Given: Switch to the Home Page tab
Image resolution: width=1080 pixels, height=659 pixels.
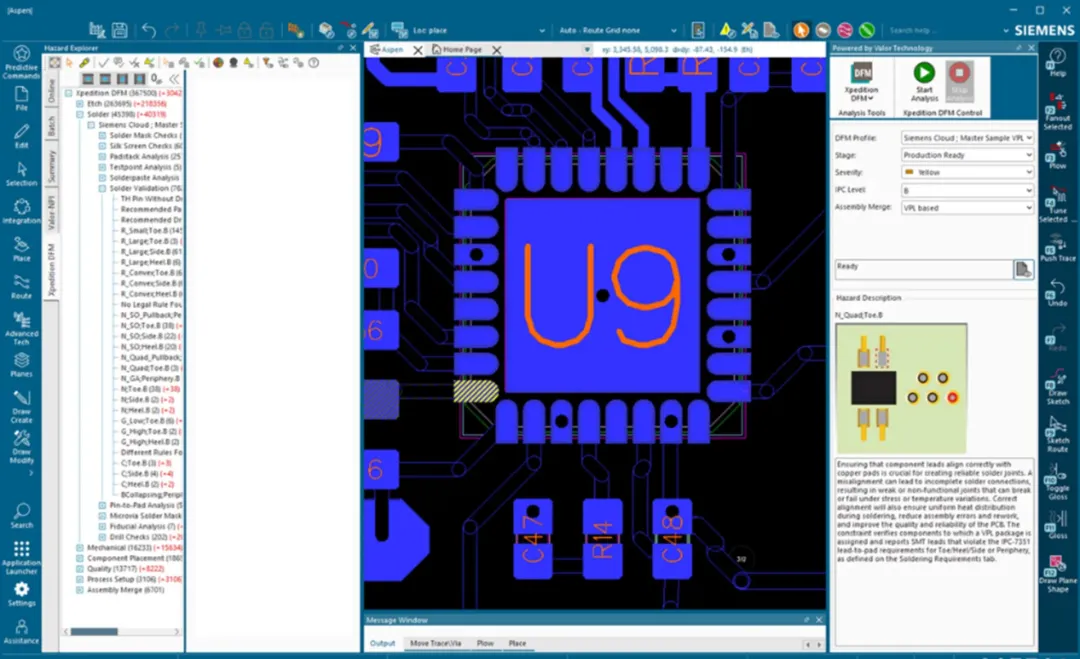Looking at the screenshot, I should pos(462,50).
